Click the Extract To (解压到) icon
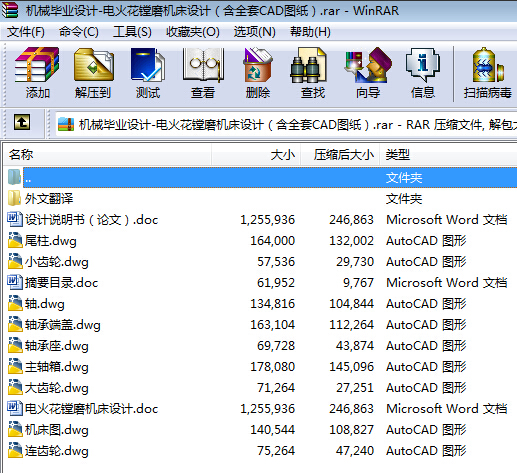This screenshot has width=517, height=473. pyautogui.click(x=94, y=65)
